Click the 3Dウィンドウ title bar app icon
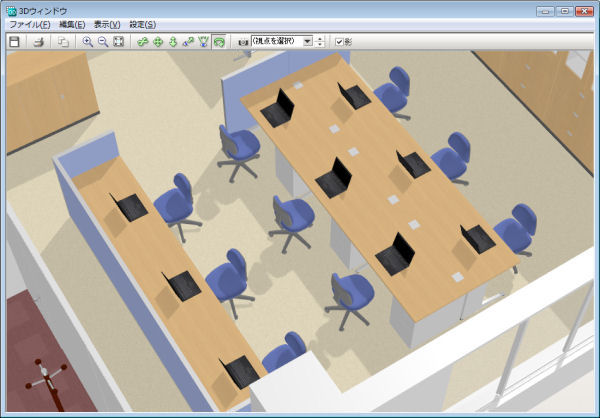Viewport: 600px width, 418px height. click(x=11, y=11)
